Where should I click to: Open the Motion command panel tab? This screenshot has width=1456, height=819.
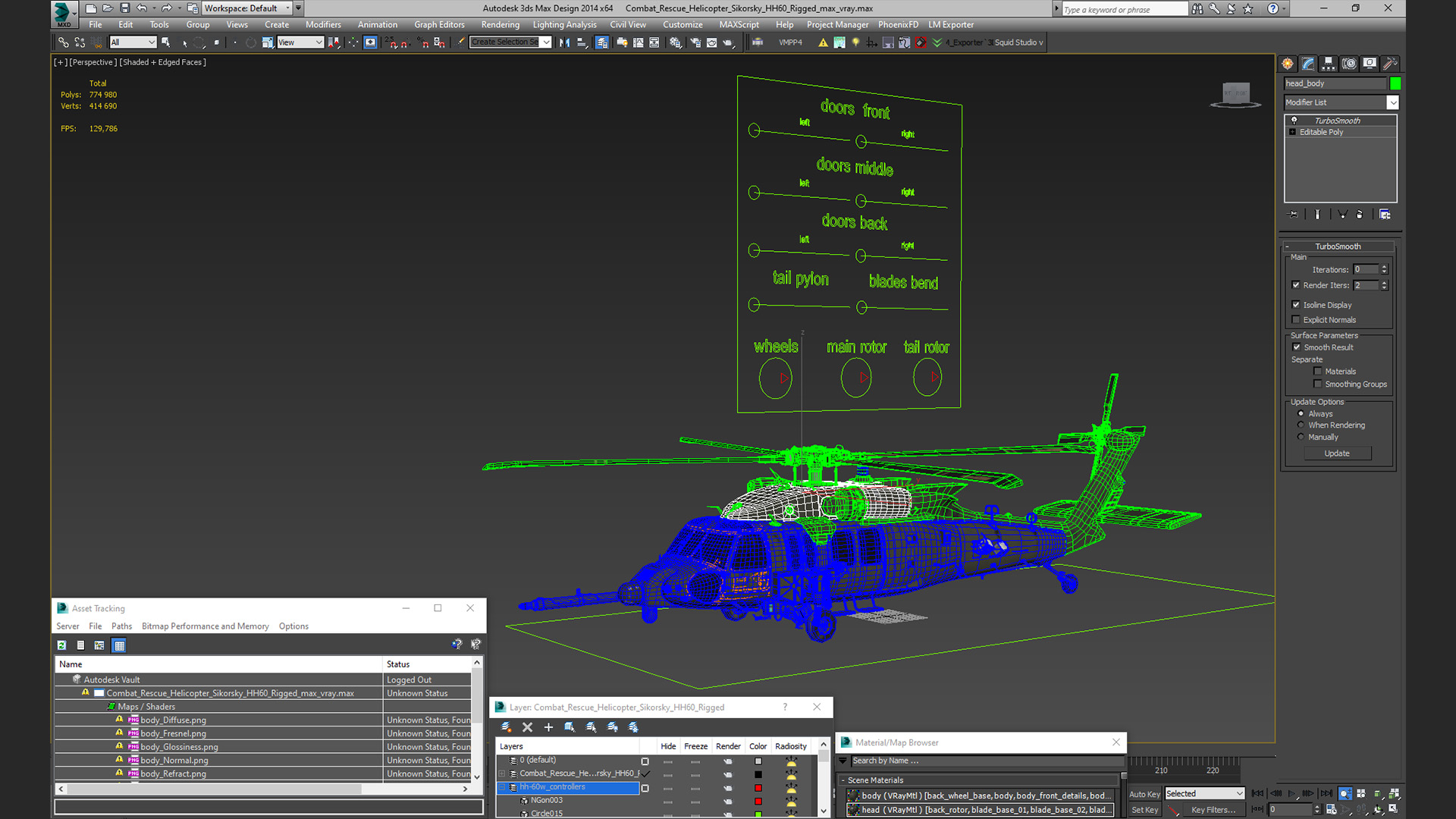[1349, 64]
